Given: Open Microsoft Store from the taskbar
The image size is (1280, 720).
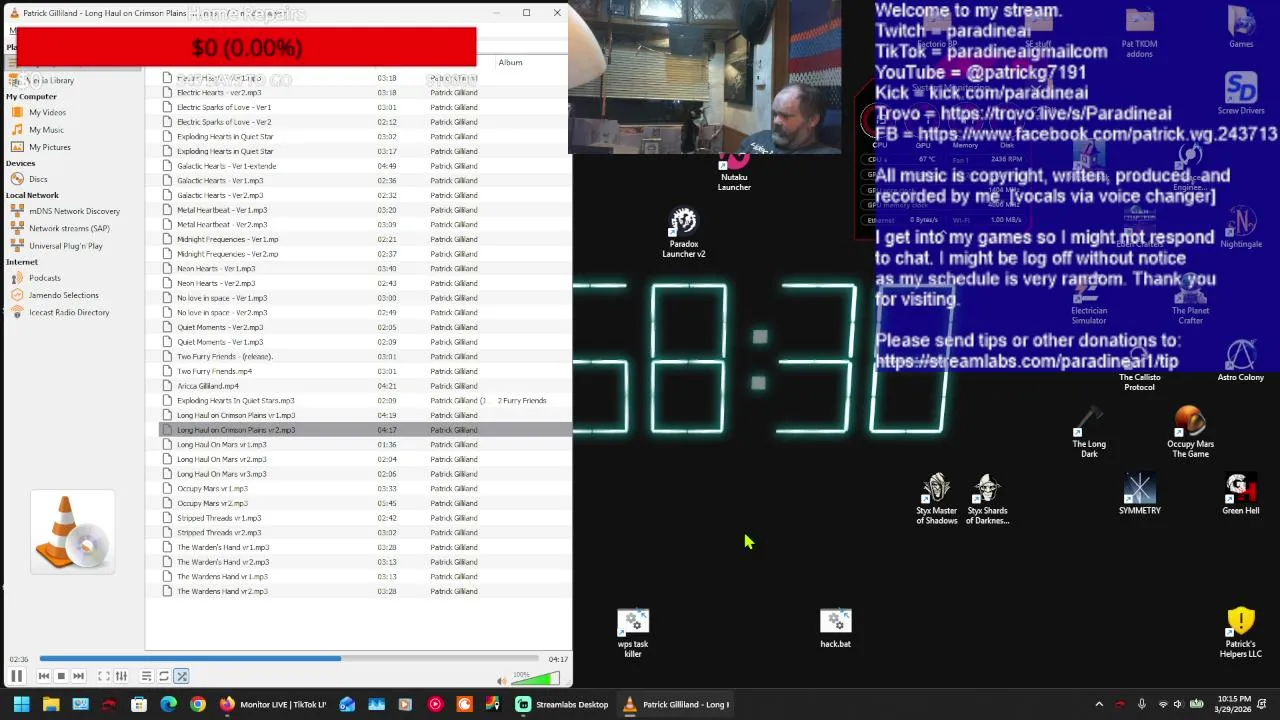Looking at the screenshot, I should [x=139, y=704].
